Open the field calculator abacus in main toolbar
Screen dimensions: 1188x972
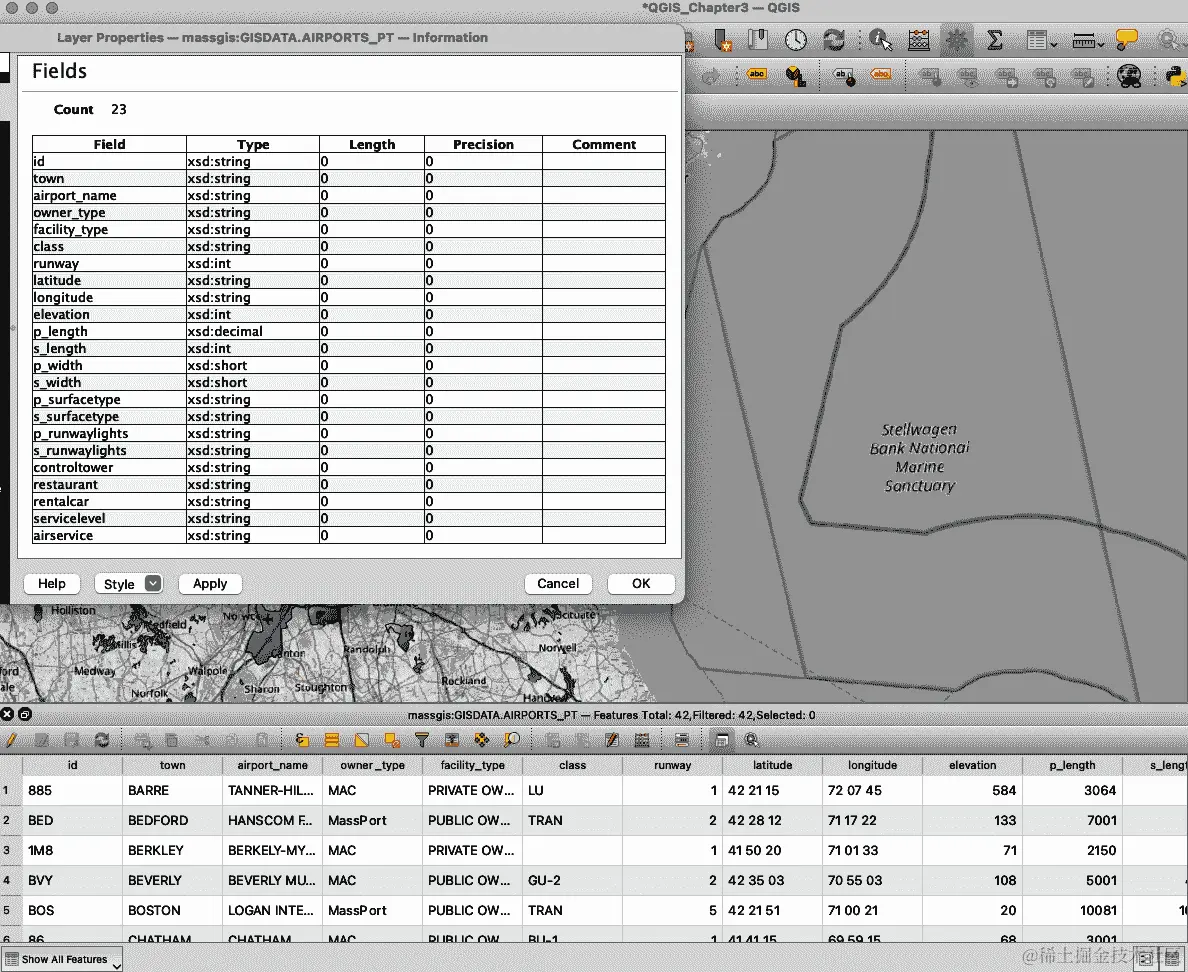pos(919,40)
